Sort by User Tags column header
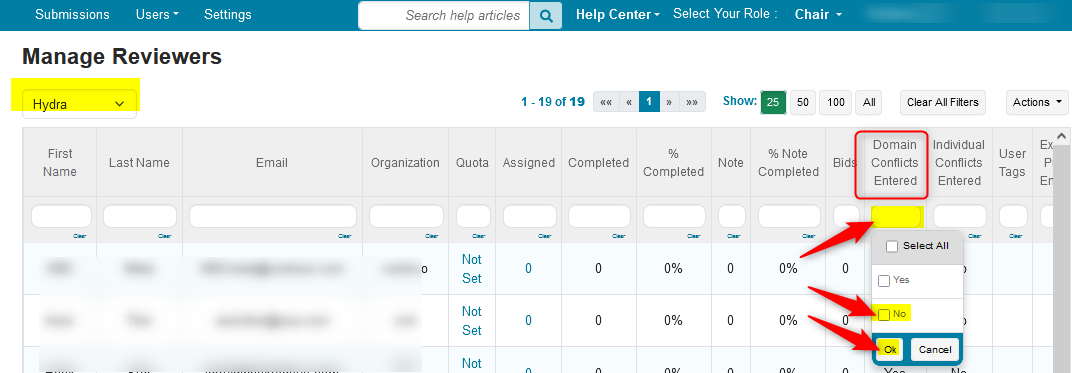 pyautogui.click(x=1013, y=163)
